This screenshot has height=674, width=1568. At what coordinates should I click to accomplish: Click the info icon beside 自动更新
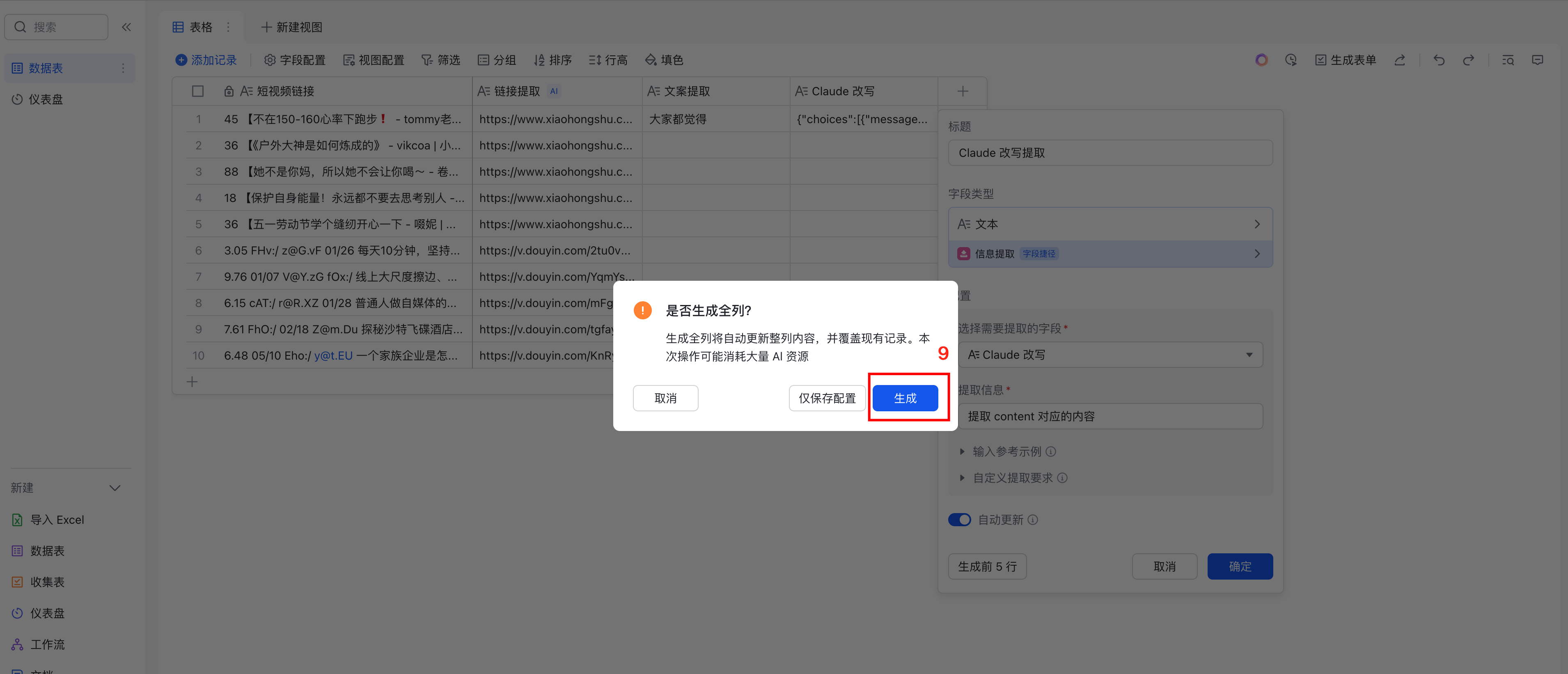[1033, 520]
